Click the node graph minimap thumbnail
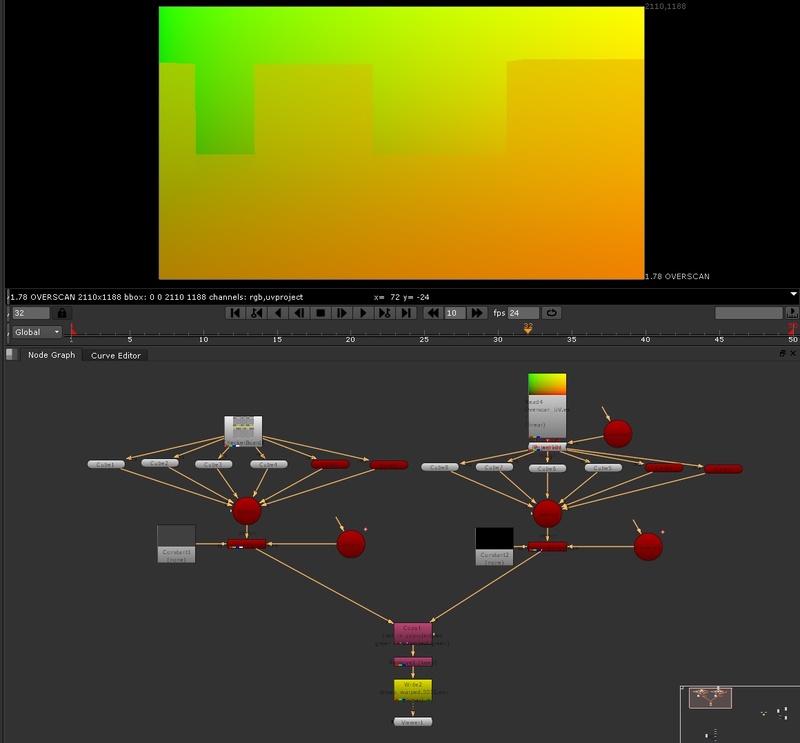Screen dimensions: 800x743 pos(738,712)
